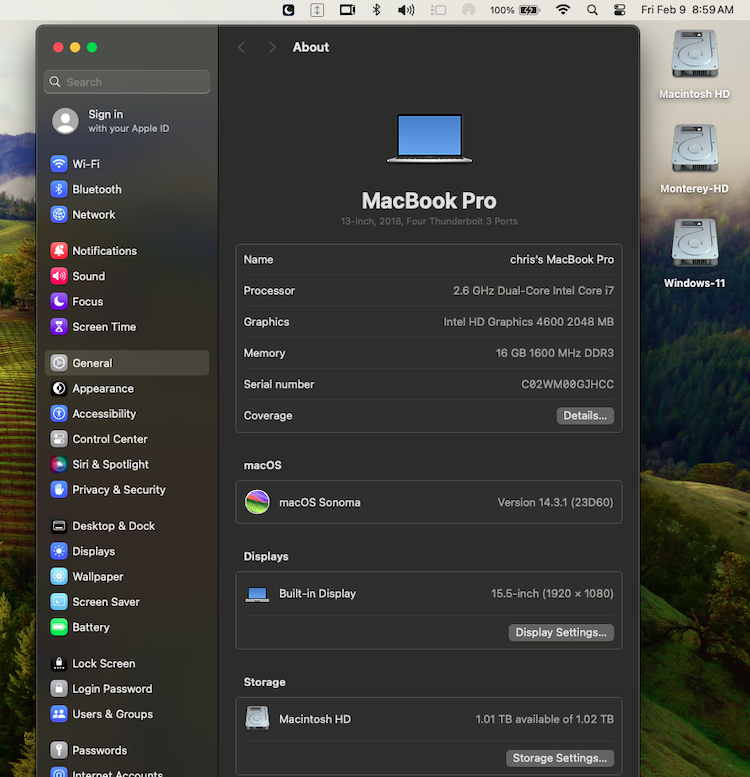Select Network in the sidebar

(127, 215)
